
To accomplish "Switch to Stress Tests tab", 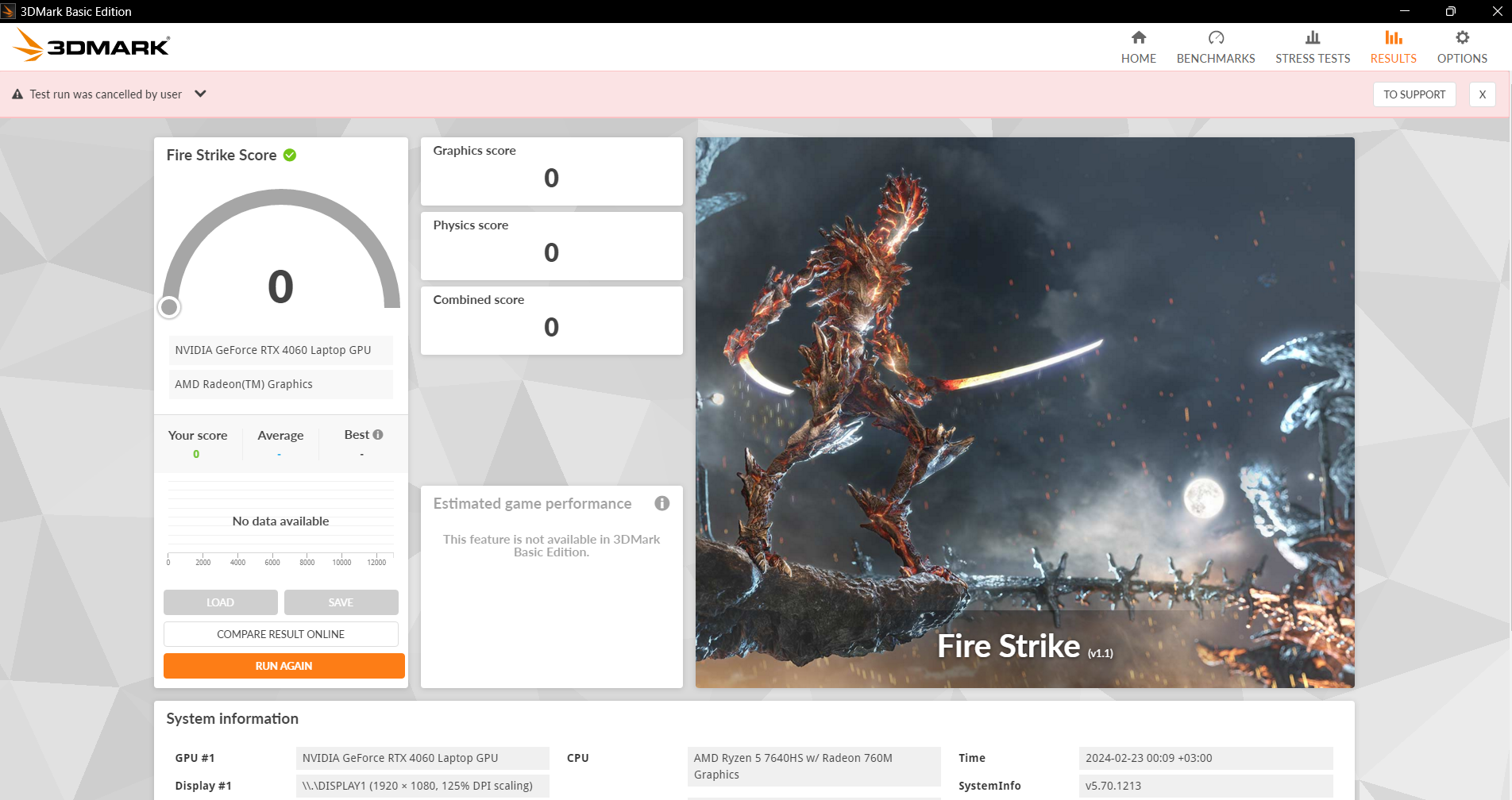I will coord(1312,48).
